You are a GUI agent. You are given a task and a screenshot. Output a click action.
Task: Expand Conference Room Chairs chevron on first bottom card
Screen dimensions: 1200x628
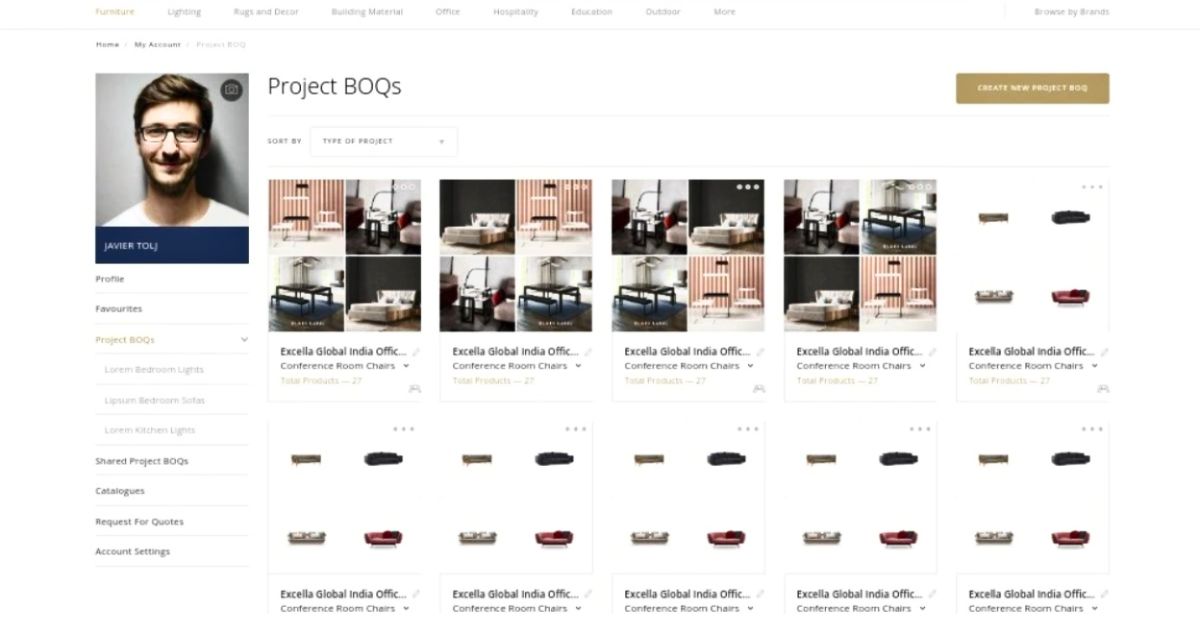[x=406, y=608]
